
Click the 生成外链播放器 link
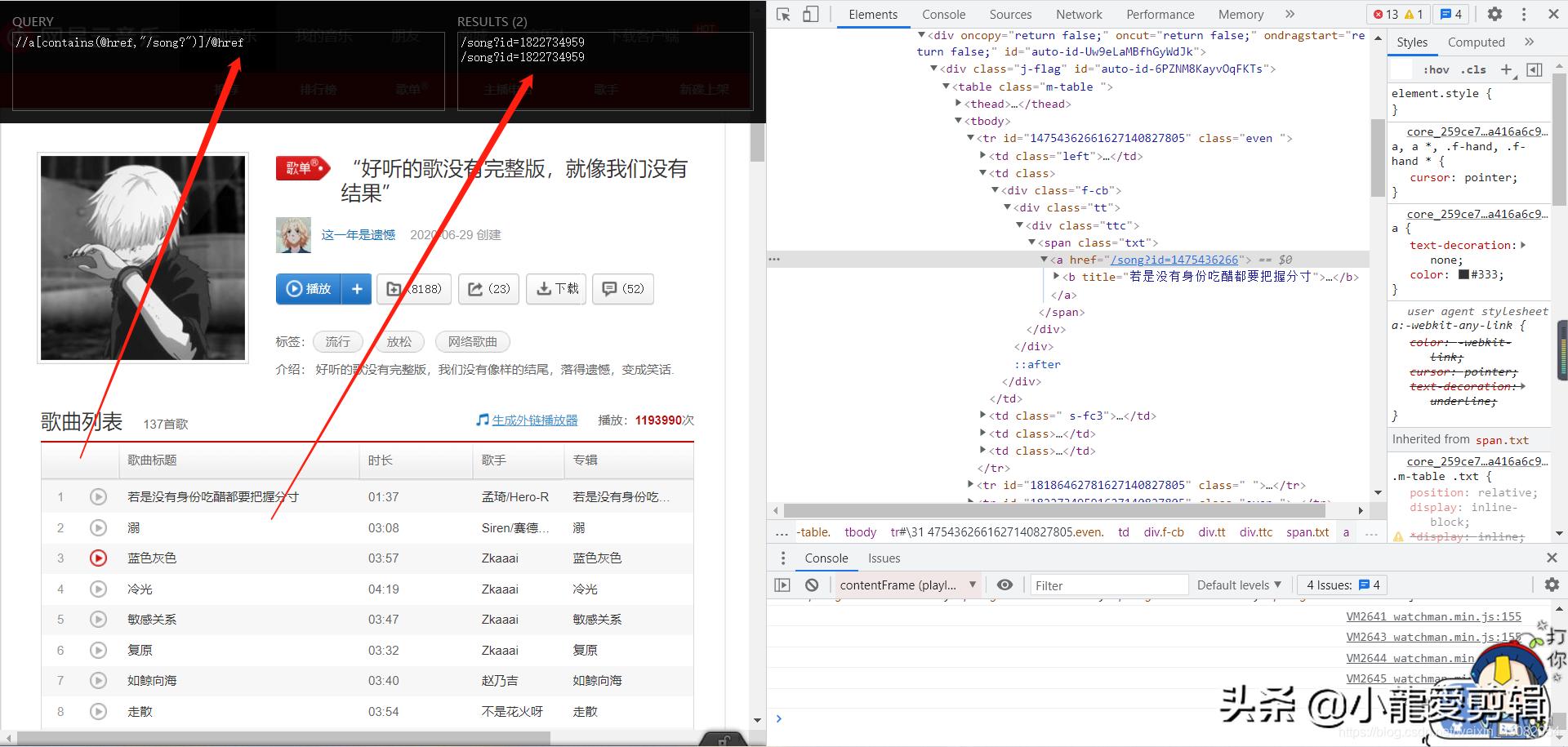[x=533, y=420]
